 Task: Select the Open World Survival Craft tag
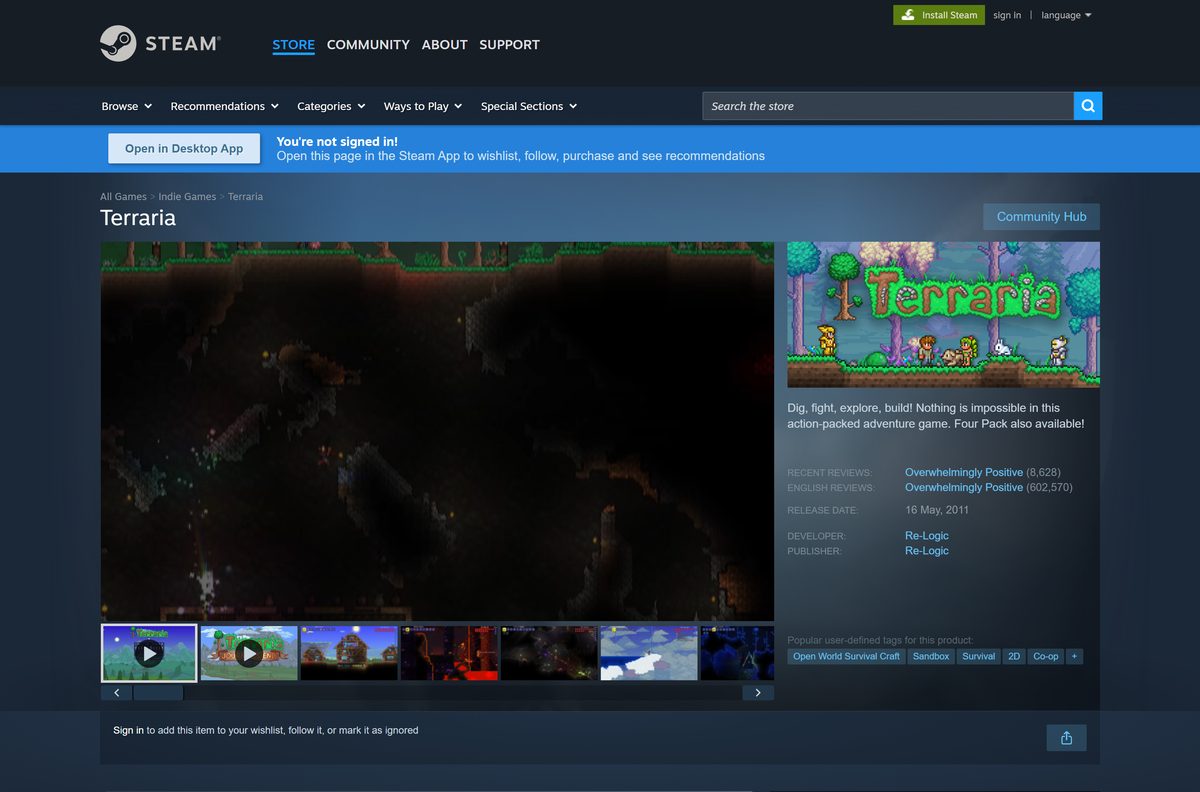[x=846, y=656]
